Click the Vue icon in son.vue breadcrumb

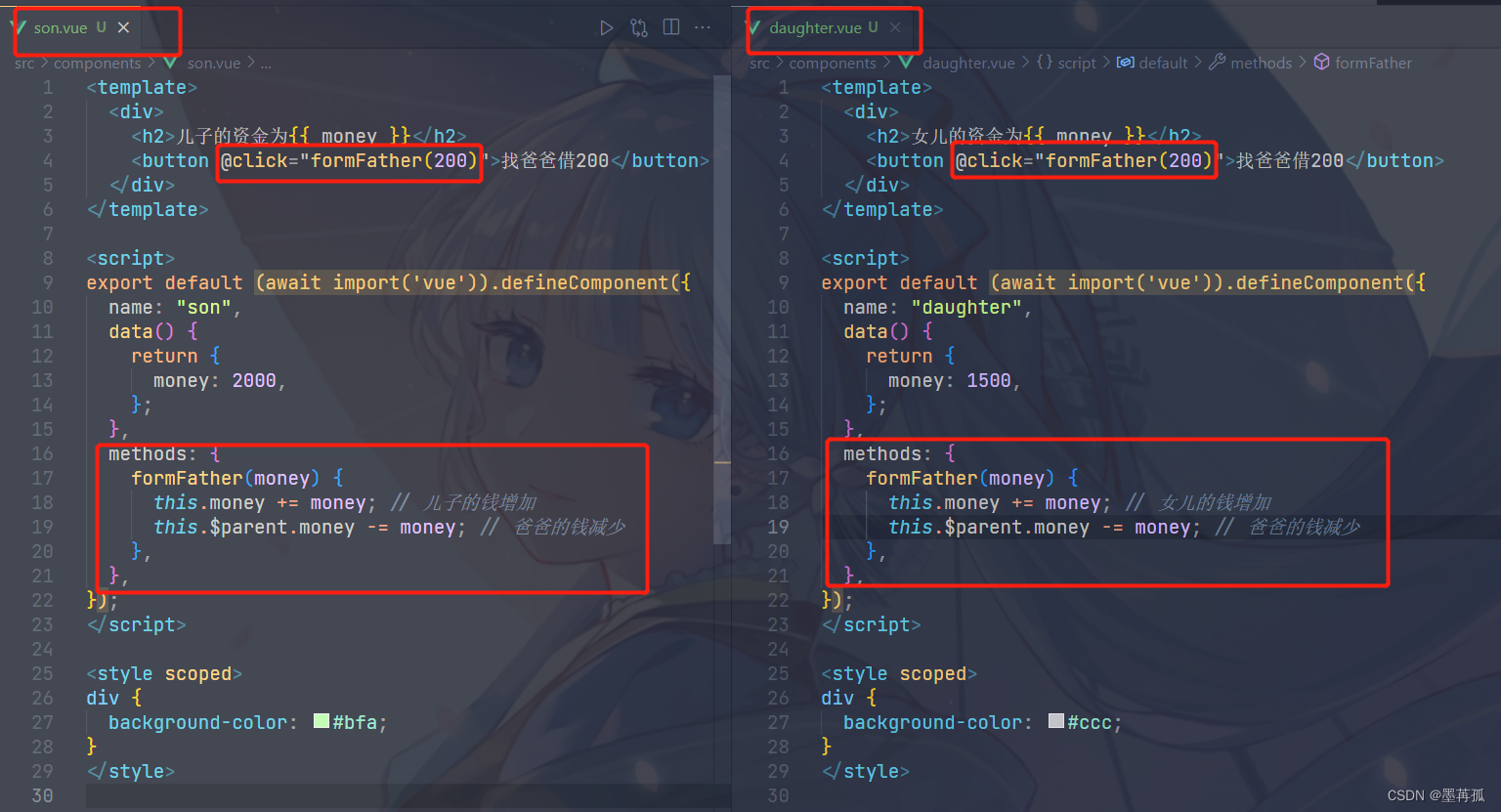pos(171,63)
